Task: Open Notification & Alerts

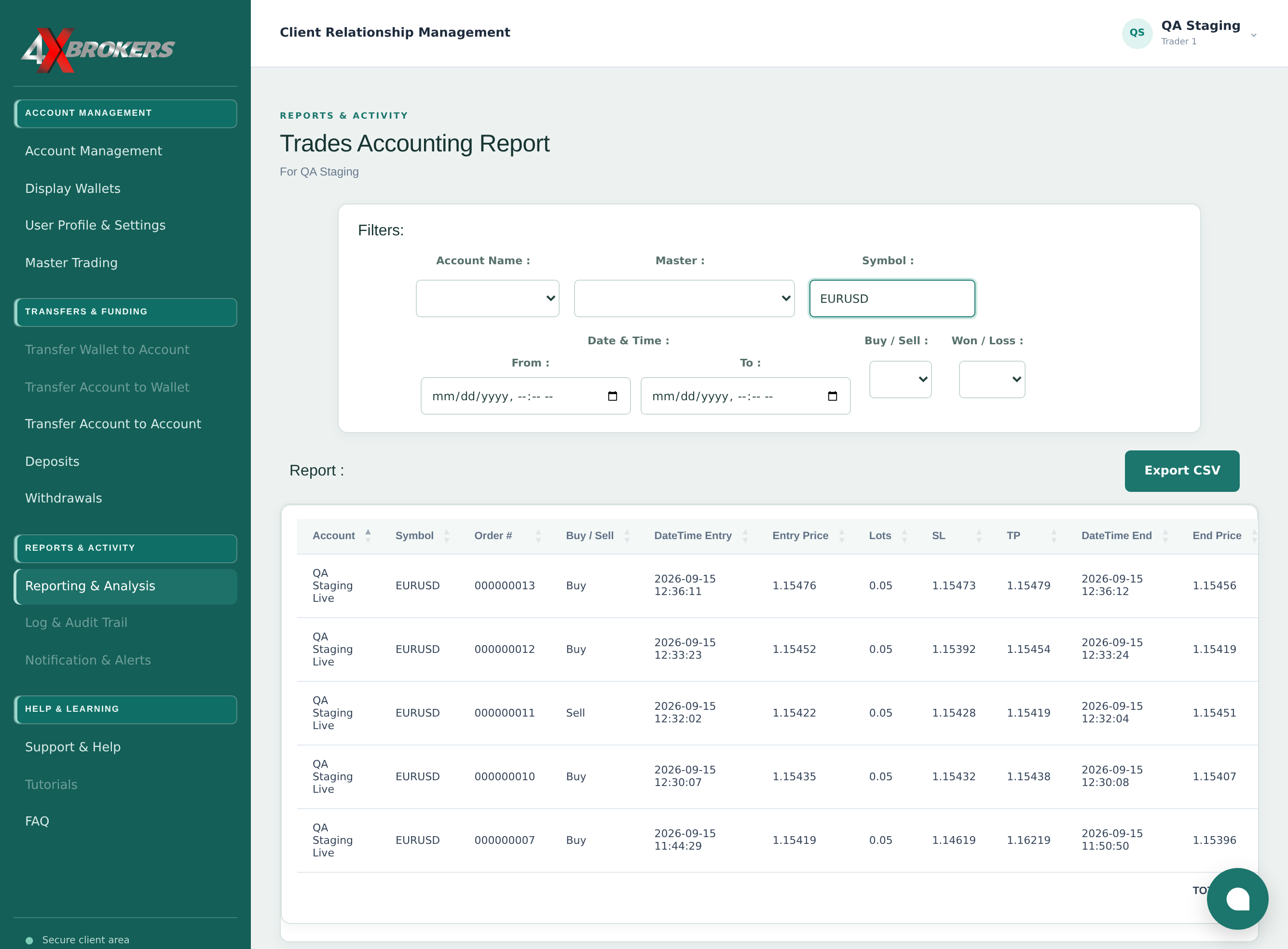Action: 88,660
